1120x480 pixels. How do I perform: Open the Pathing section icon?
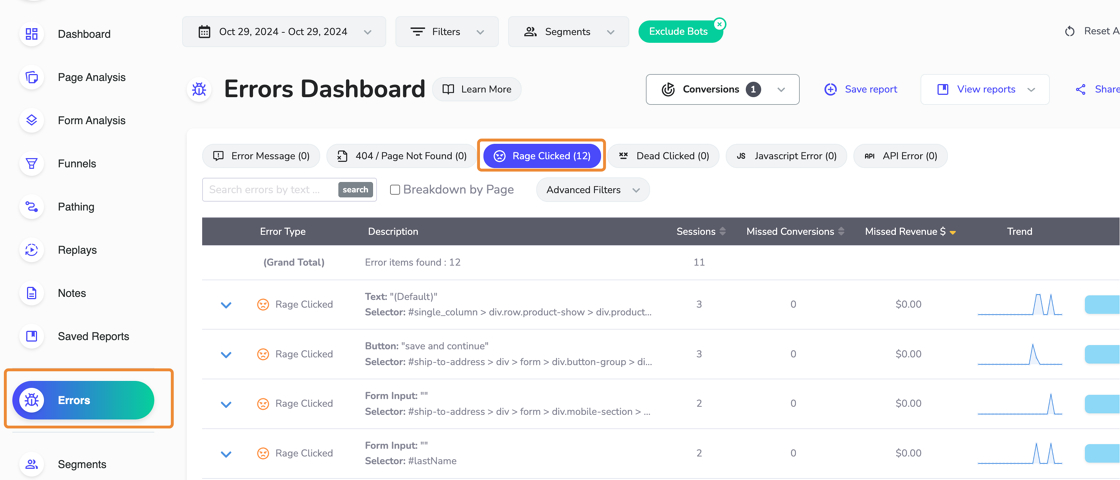point(32,207)
